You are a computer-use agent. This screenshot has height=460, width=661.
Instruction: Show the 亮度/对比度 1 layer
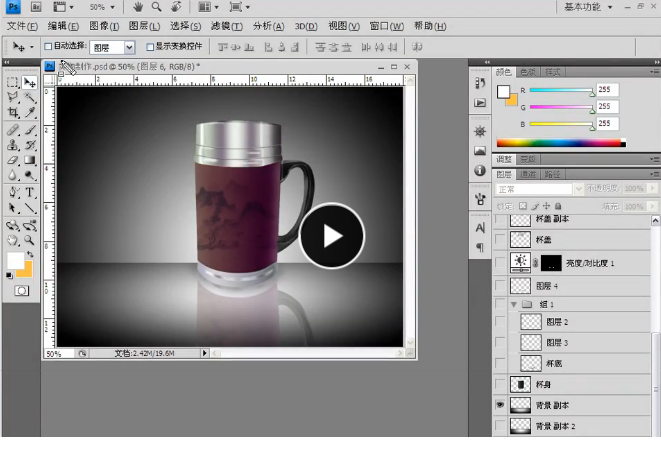(500, 263)
